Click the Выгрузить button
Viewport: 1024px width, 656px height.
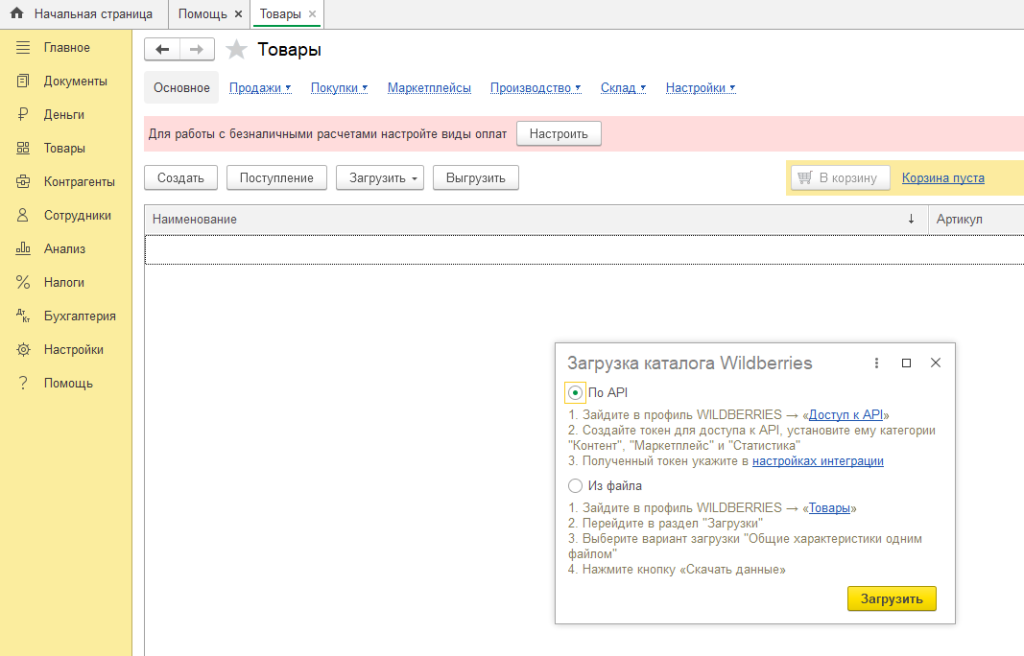[x=475, y=178]
